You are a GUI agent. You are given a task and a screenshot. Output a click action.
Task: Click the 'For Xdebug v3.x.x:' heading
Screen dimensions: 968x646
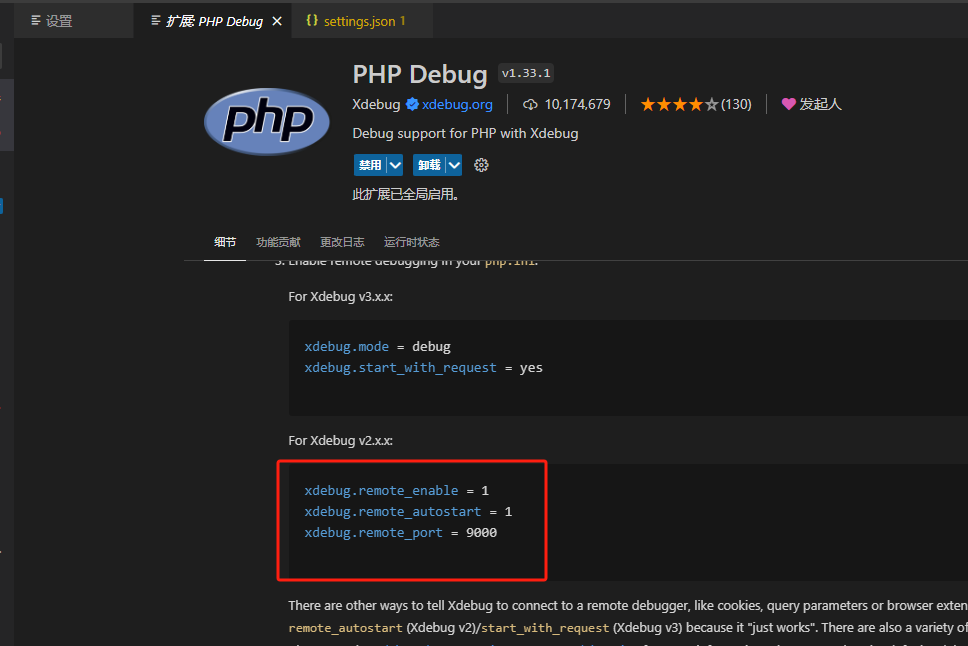point(340,296)
